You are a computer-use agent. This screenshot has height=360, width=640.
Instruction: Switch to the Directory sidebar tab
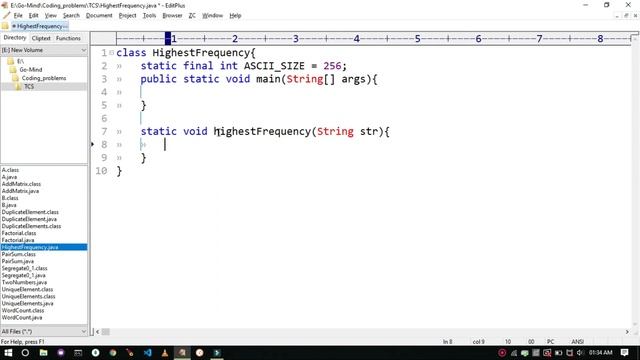[15, 38]
